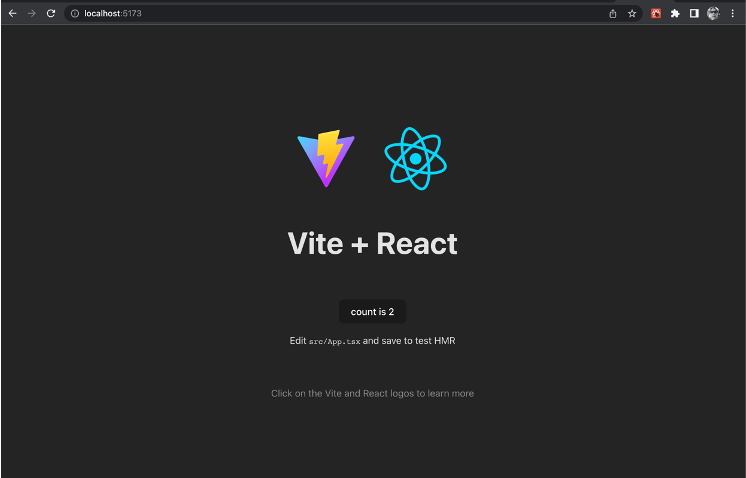The image size is (746, 478).
Task: Reload the page with the refresh icon
Action: [x=51, y=13]
